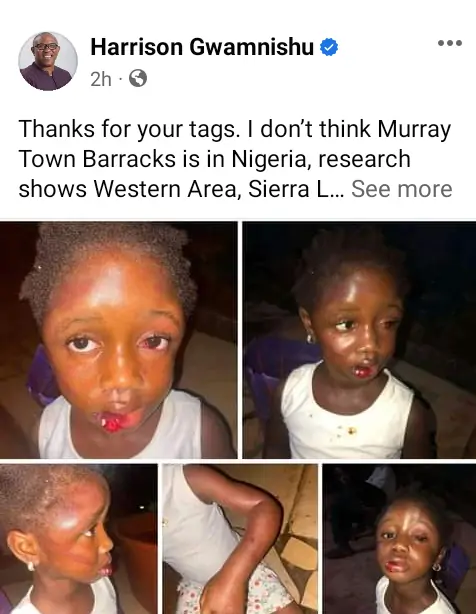Click the 2h post timestamp
This screenshot has height=614, width=476.
tap(101, 79)
